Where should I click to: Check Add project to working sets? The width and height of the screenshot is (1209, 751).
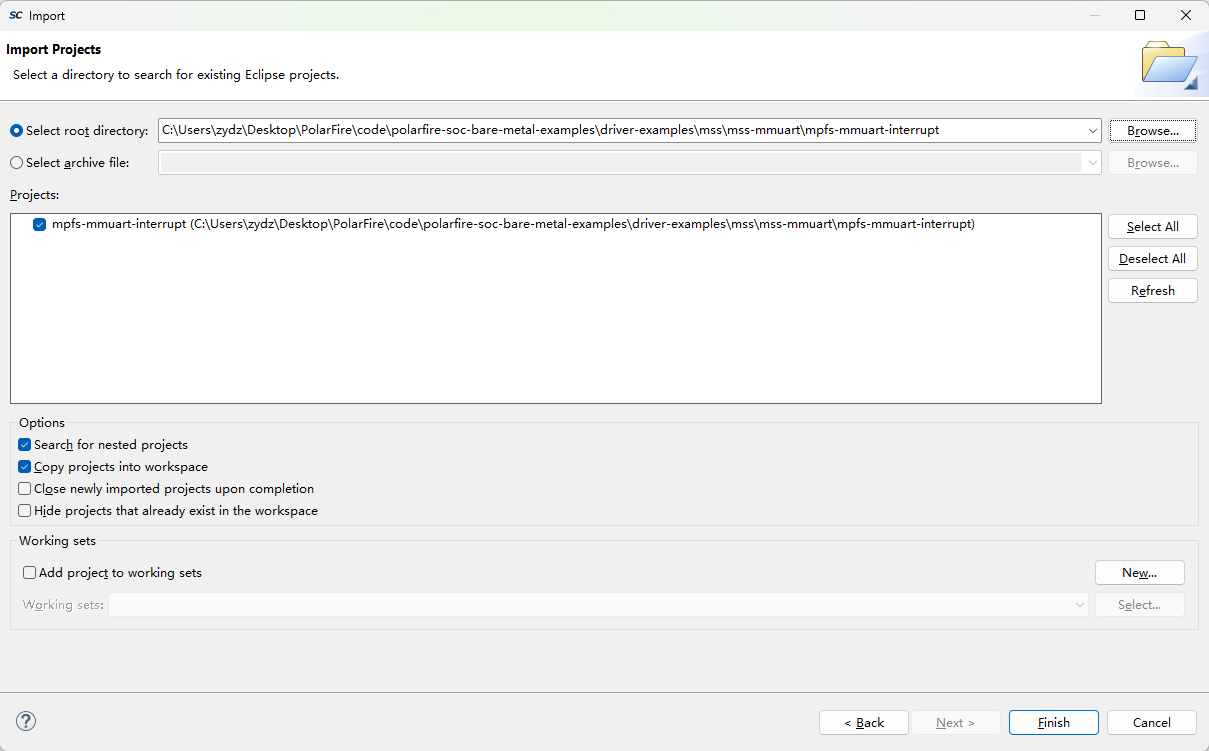pos(30,573)
